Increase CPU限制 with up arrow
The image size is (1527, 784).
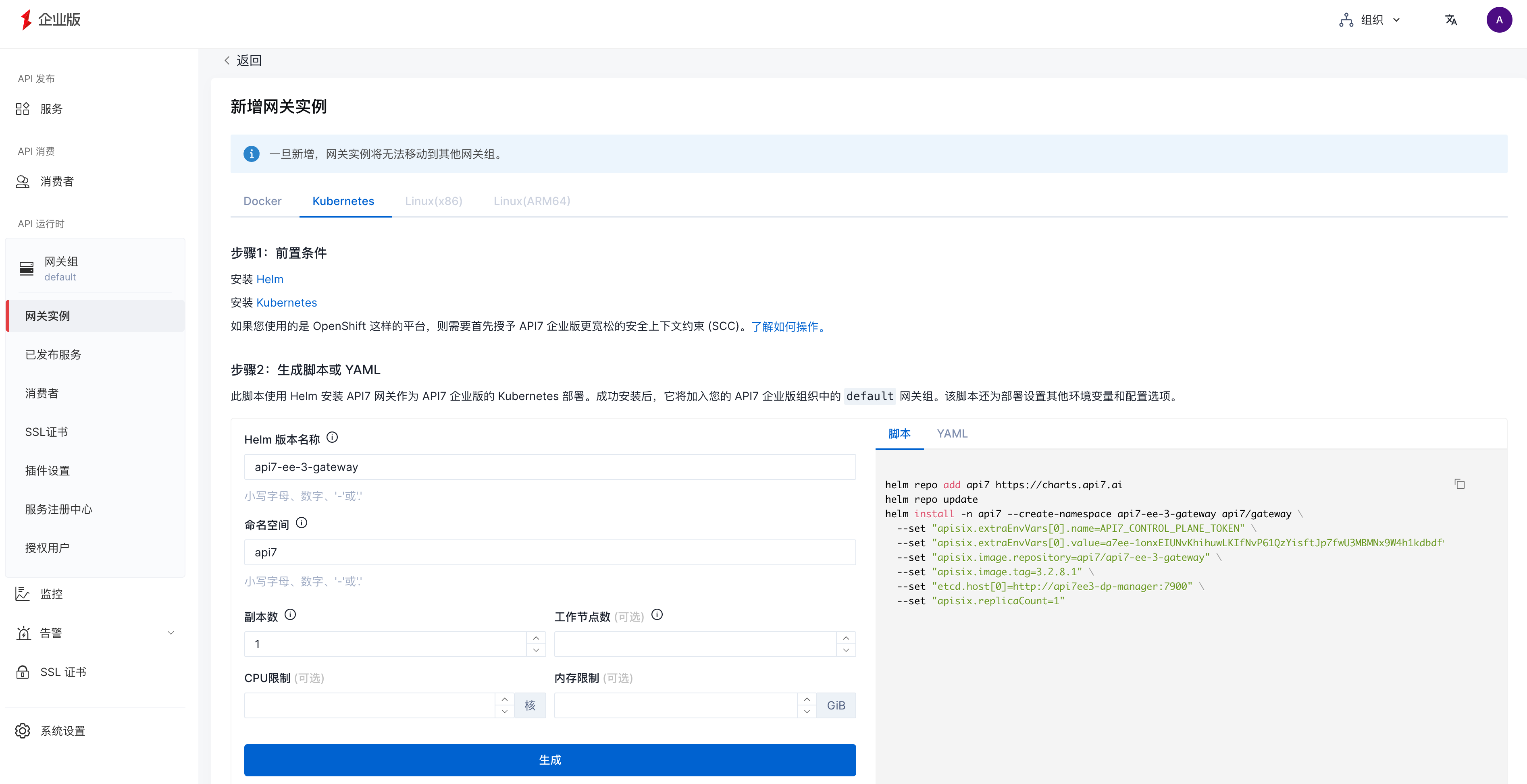point(504,700)
